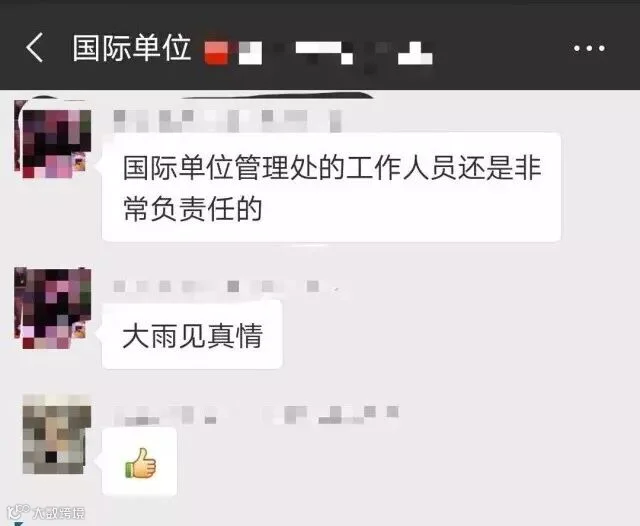Tap the small badge on the first avatar
The width and height of the screenshot is (640, 526).
tap(80, 161)
